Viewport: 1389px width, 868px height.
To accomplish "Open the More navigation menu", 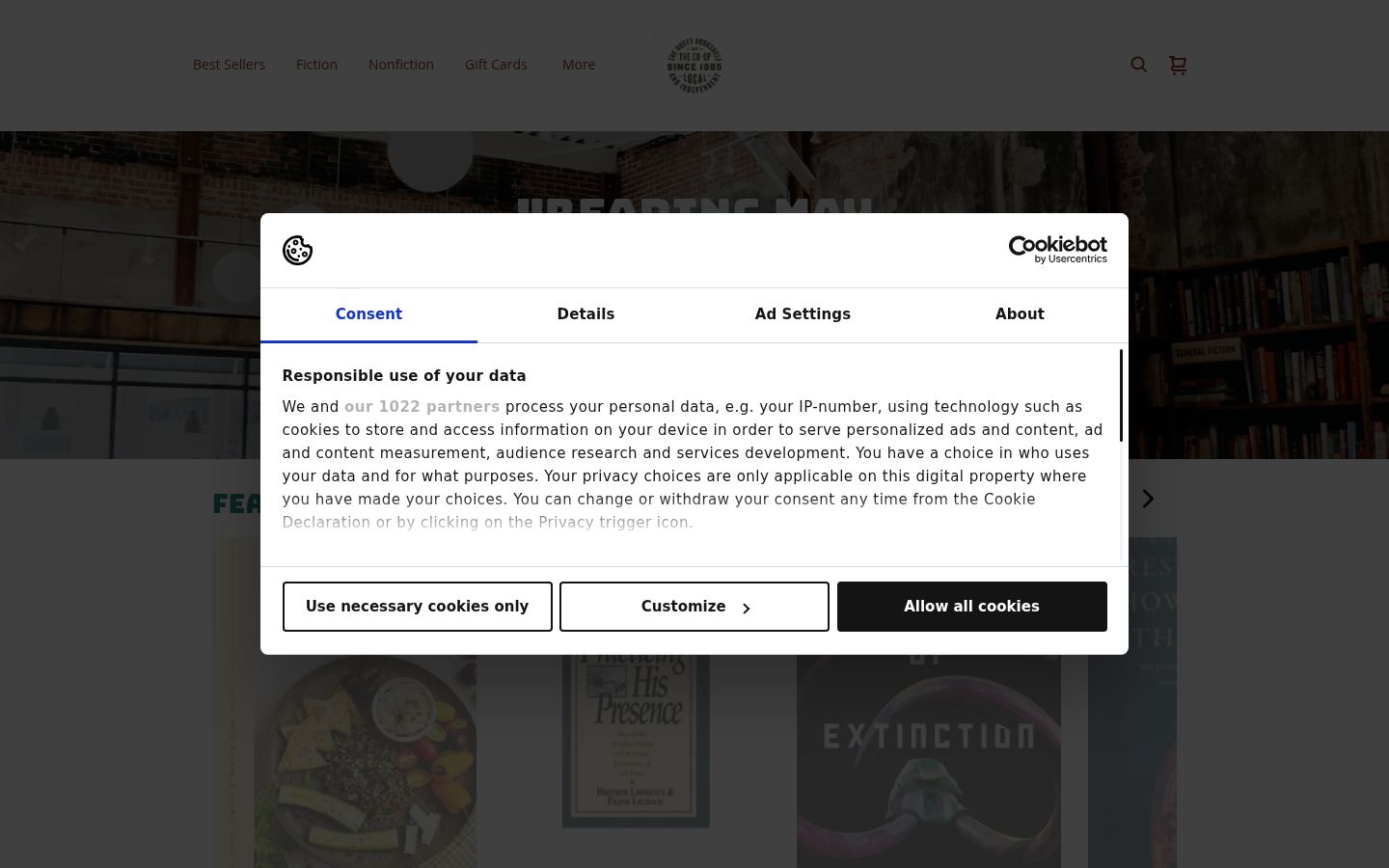I will [579, 65].
